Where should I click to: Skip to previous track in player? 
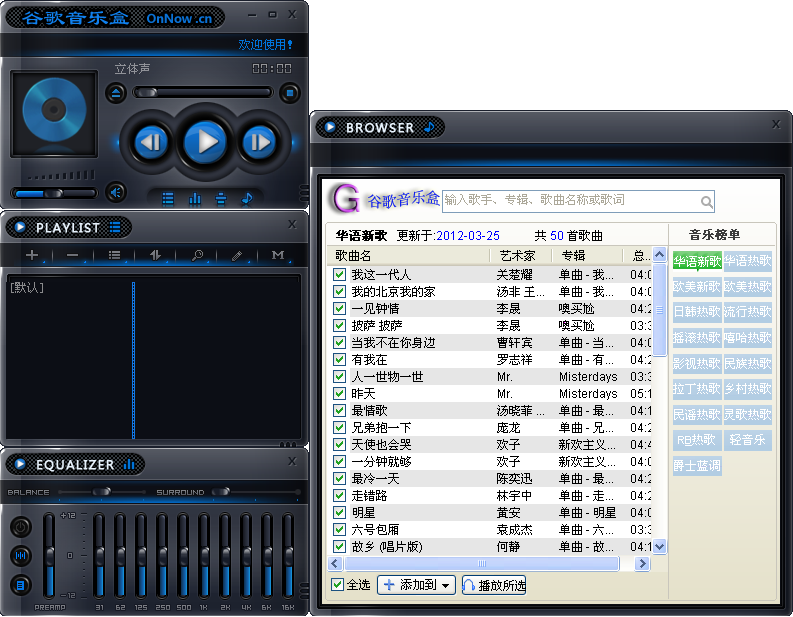click(151, 142)
